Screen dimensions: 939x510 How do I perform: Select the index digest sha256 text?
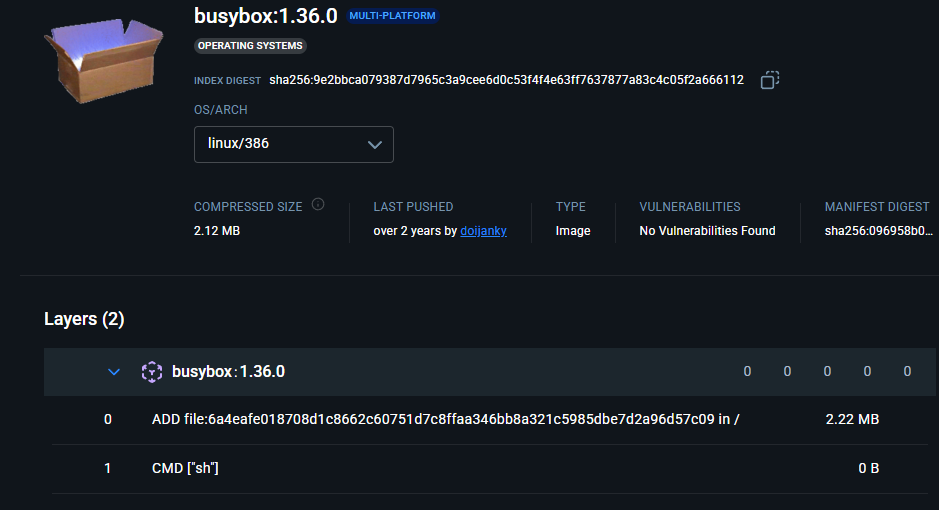click(507, 80)
